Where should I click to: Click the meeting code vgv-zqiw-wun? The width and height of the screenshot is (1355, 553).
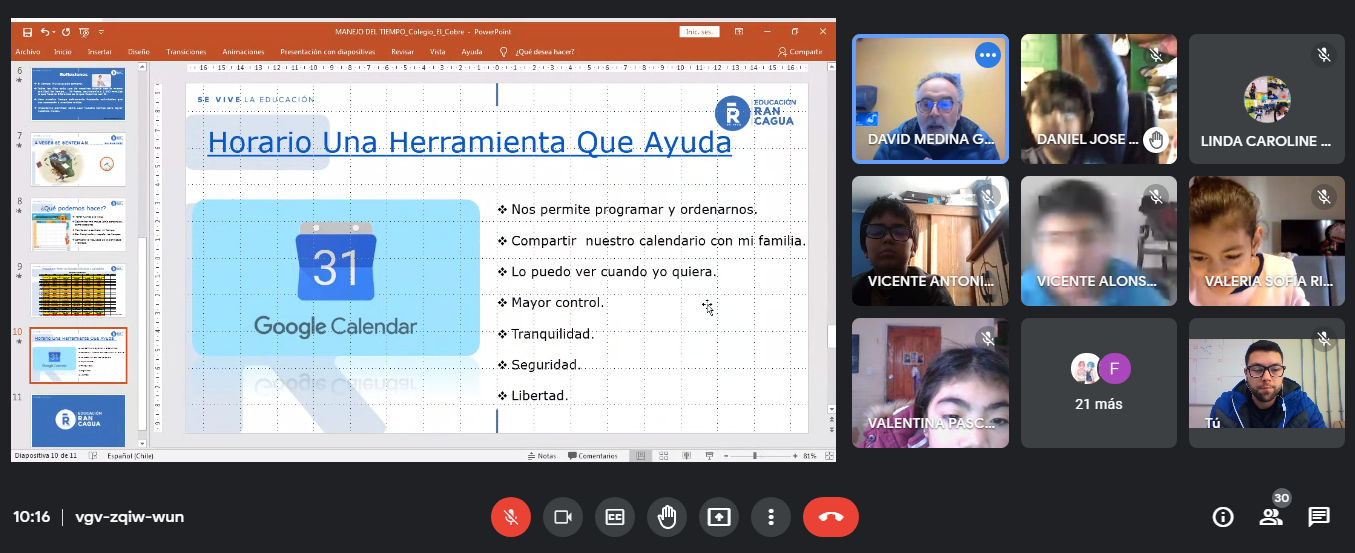[x=130, y=517]
